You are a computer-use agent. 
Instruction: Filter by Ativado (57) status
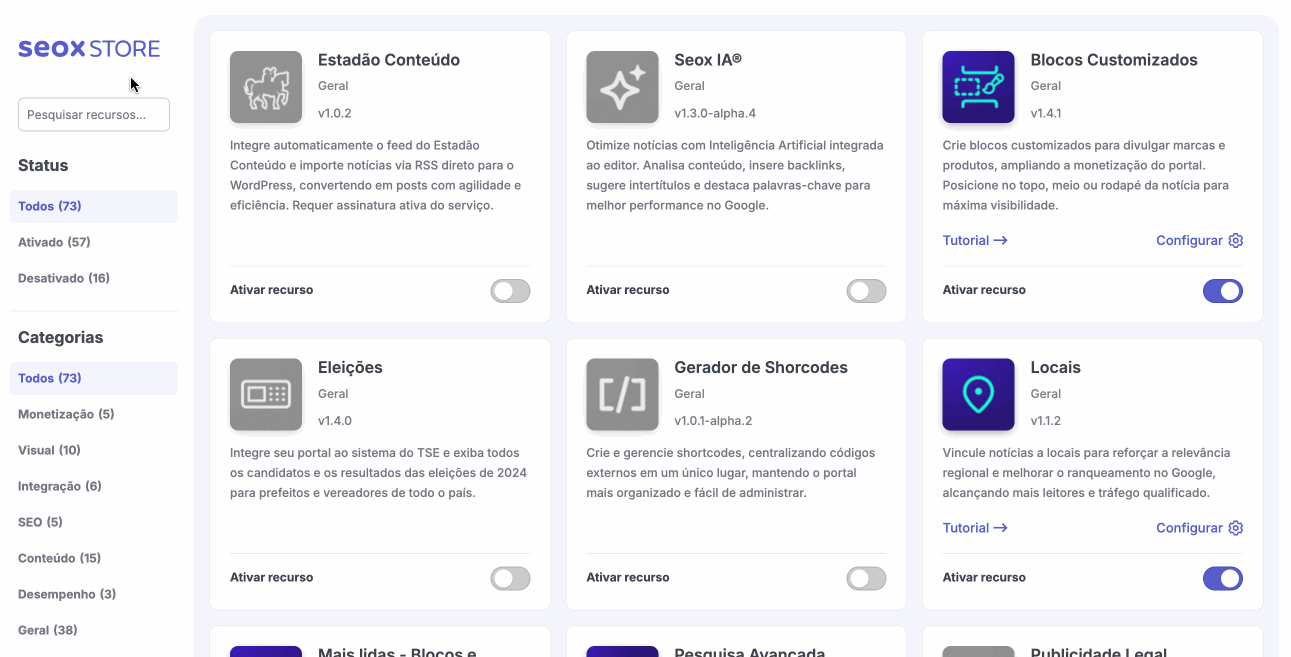tap(54, 242)
